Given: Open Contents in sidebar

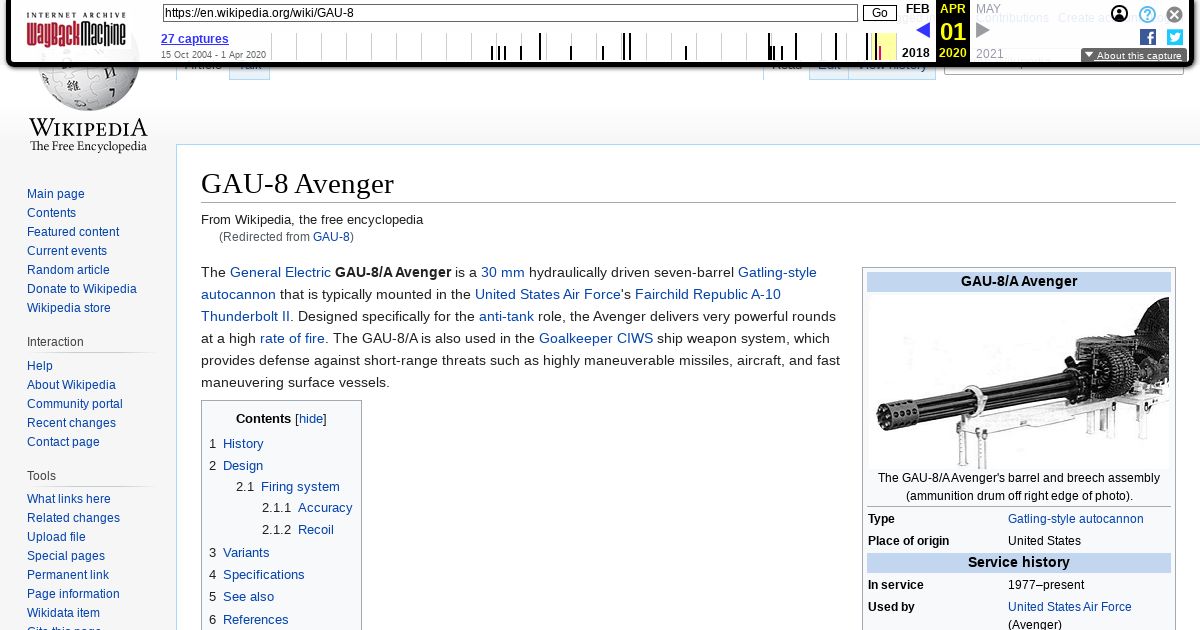Looking at the screenshot, I should pos(51,213).
